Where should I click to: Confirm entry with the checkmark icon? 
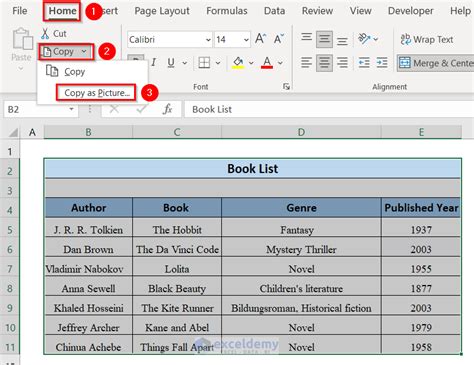coord(142,109)
